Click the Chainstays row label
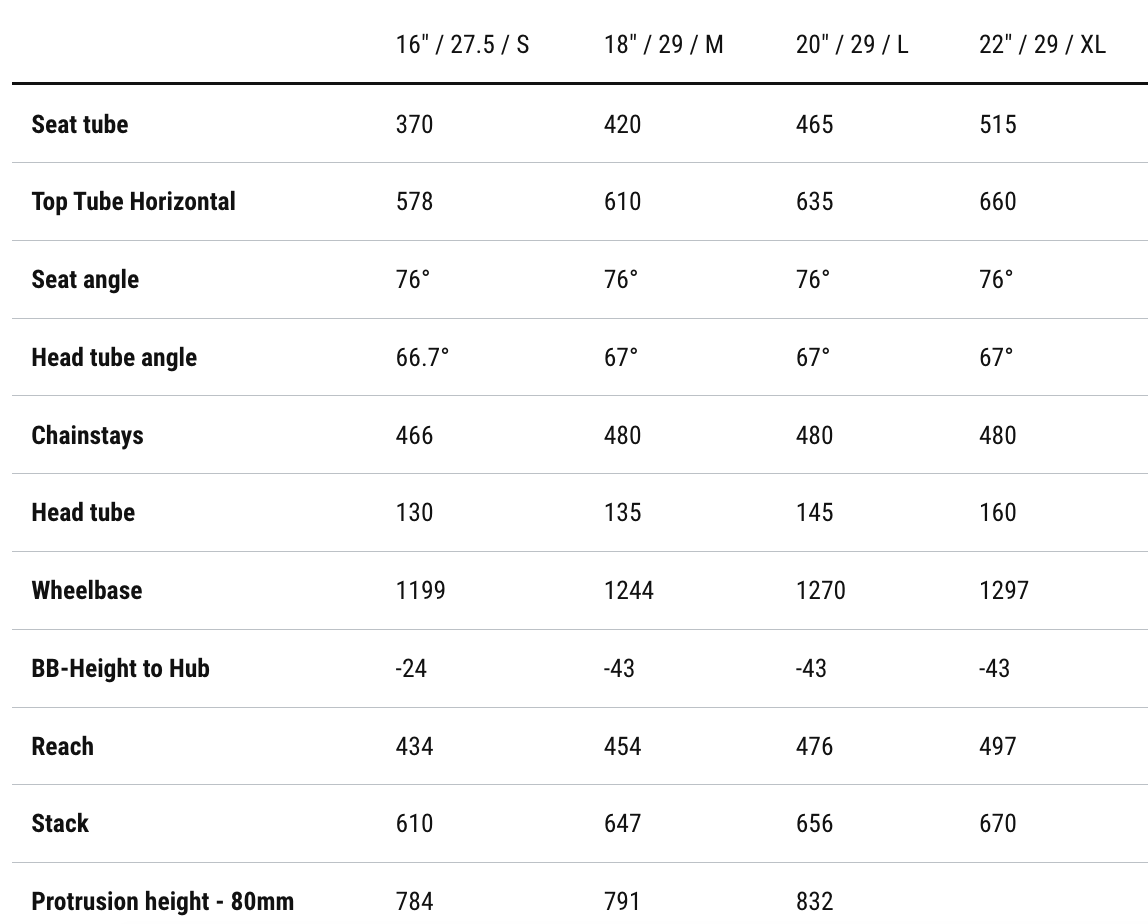 point(87,435)
